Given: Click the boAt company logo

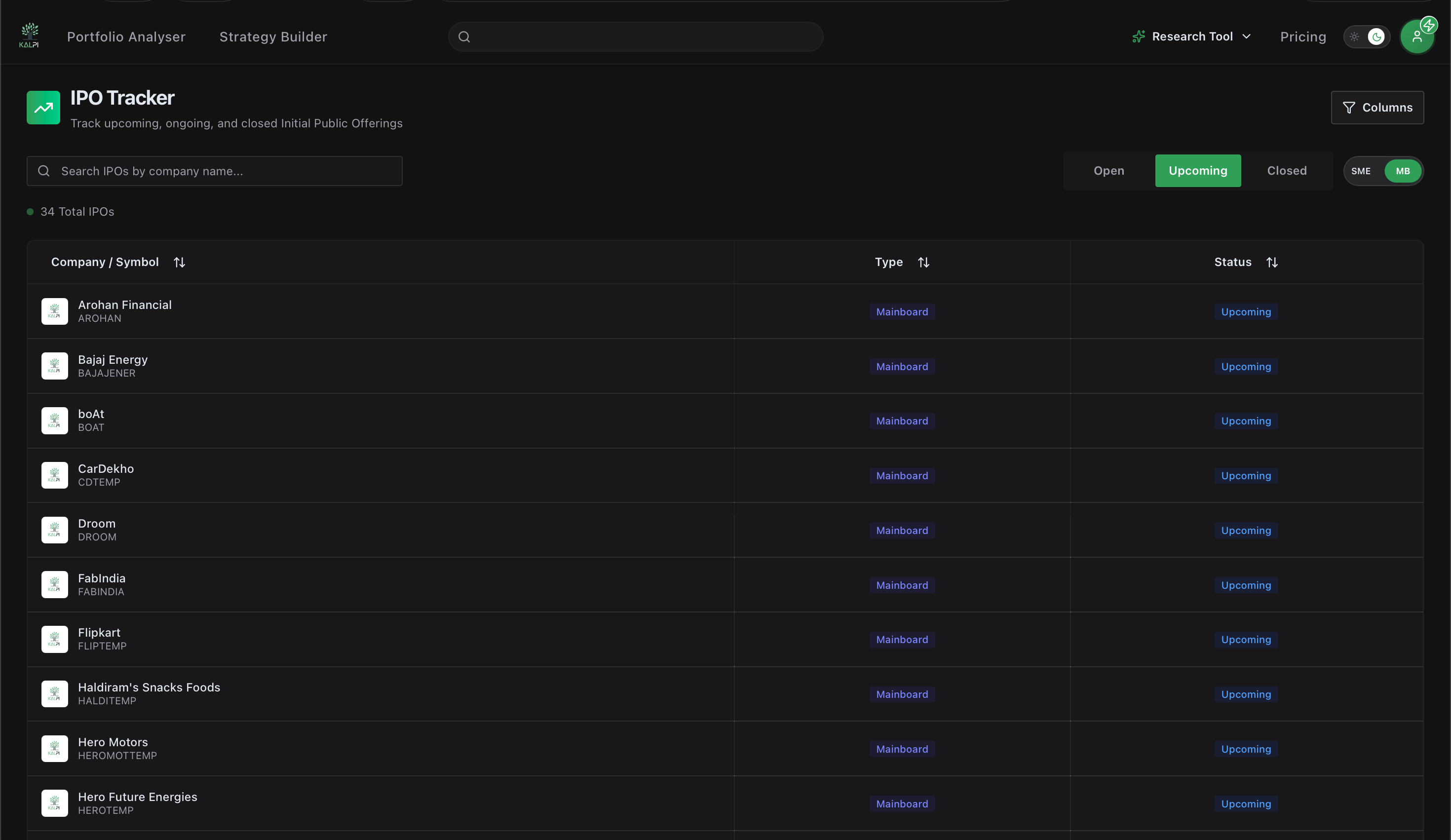Looking at the screenshot, I should (x=55, y=421).
